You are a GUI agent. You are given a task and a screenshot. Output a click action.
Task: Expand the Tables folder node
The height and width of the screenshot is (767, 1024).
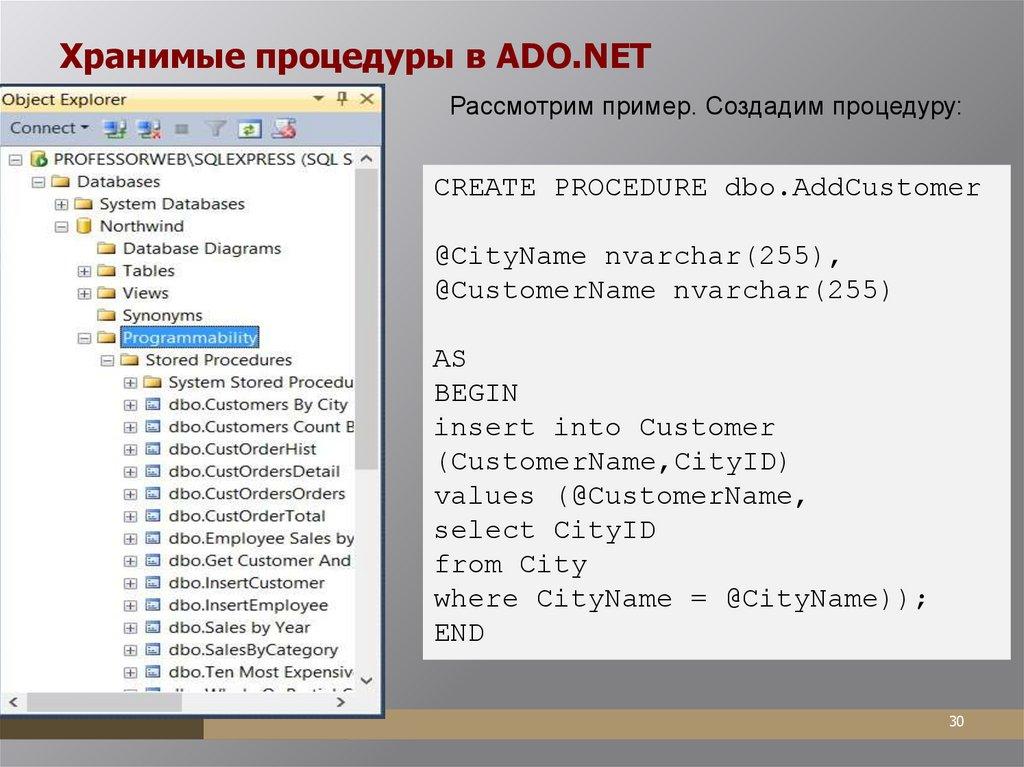(84, 271)
